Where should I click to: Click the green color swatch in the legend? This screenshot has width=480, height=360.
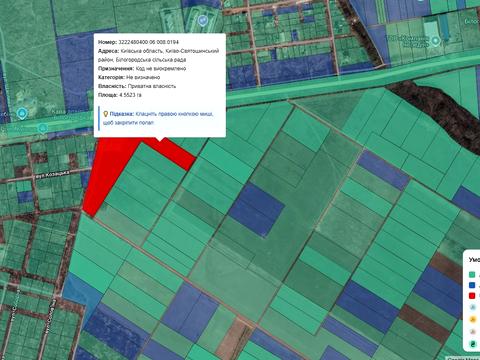472,275
